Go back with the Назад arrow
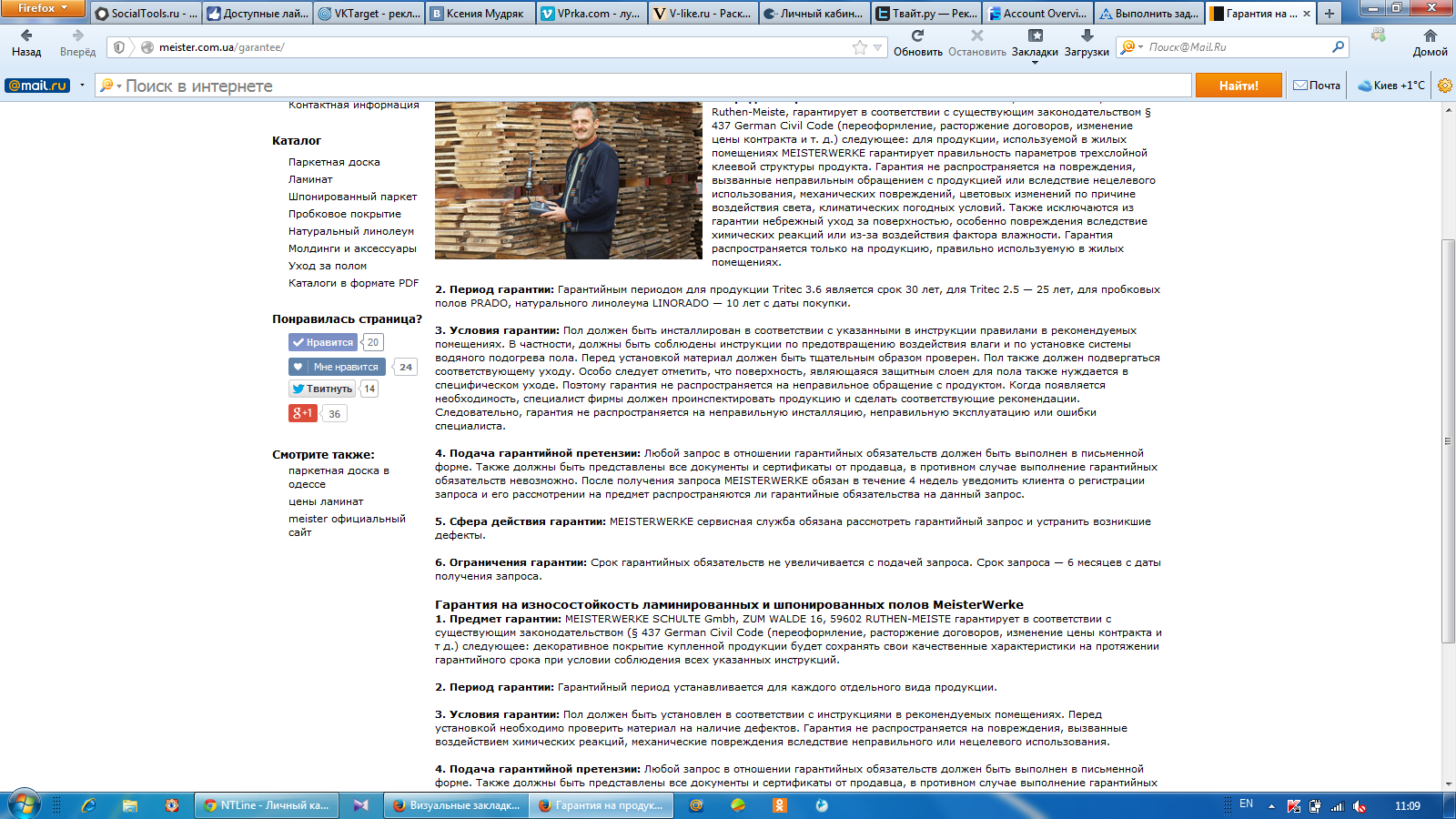Image resolution: width=1456 pixels, height=819 pixels. (x=26, y=42)
